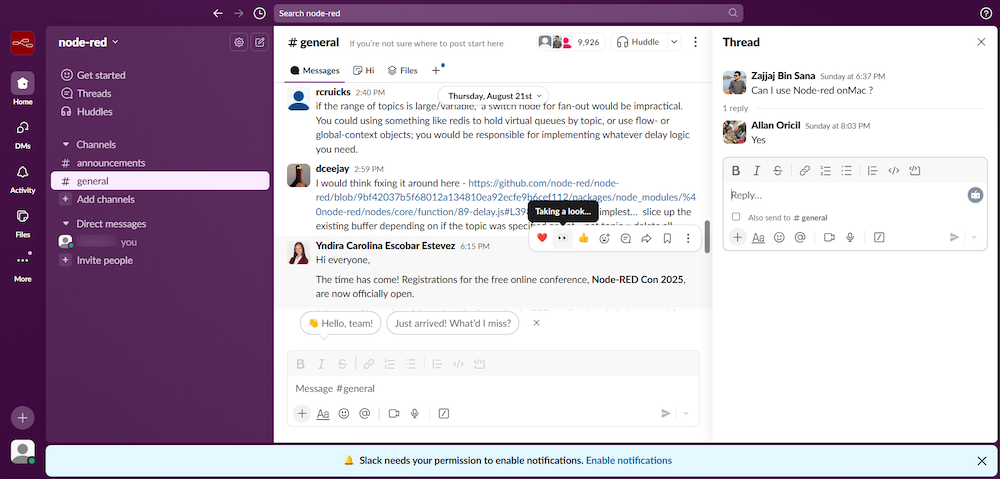Click Enable notifications link
Image resolution: width=1000 pixels, height=479 pixels.
(x=628, y=460)
